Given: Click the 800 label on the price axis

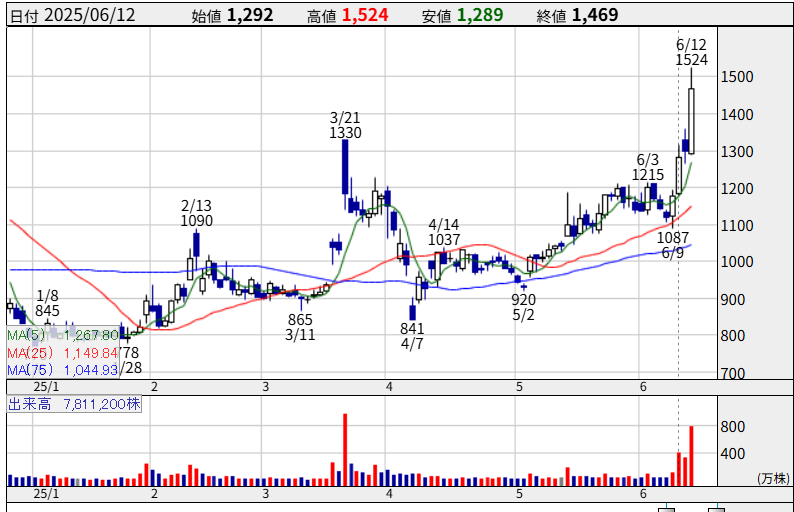Looking at the screenshot, I should point(733,336).
